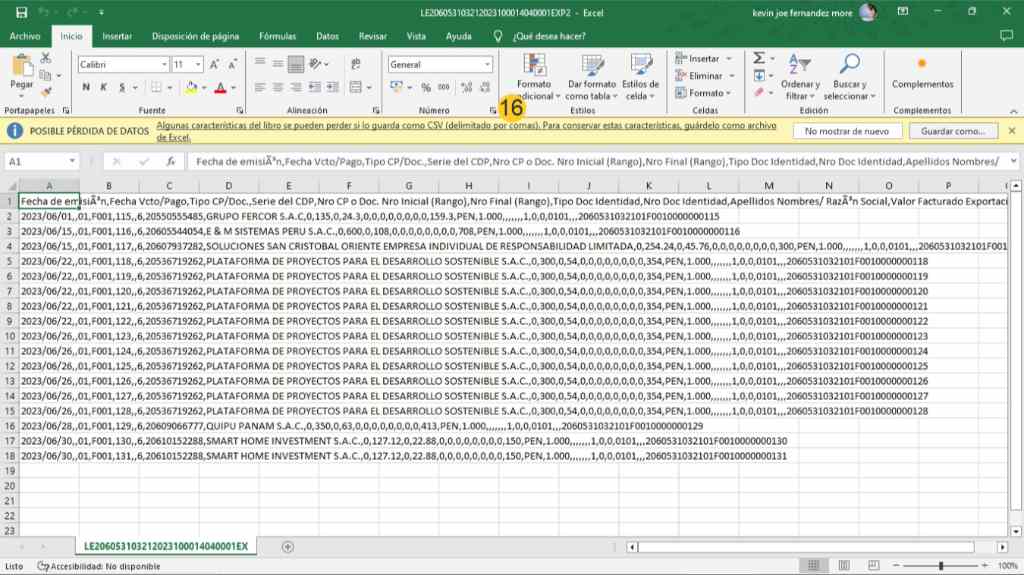Click the Format Painter brush icon
The image size is (1024, 575).
(x=46, y=91)
